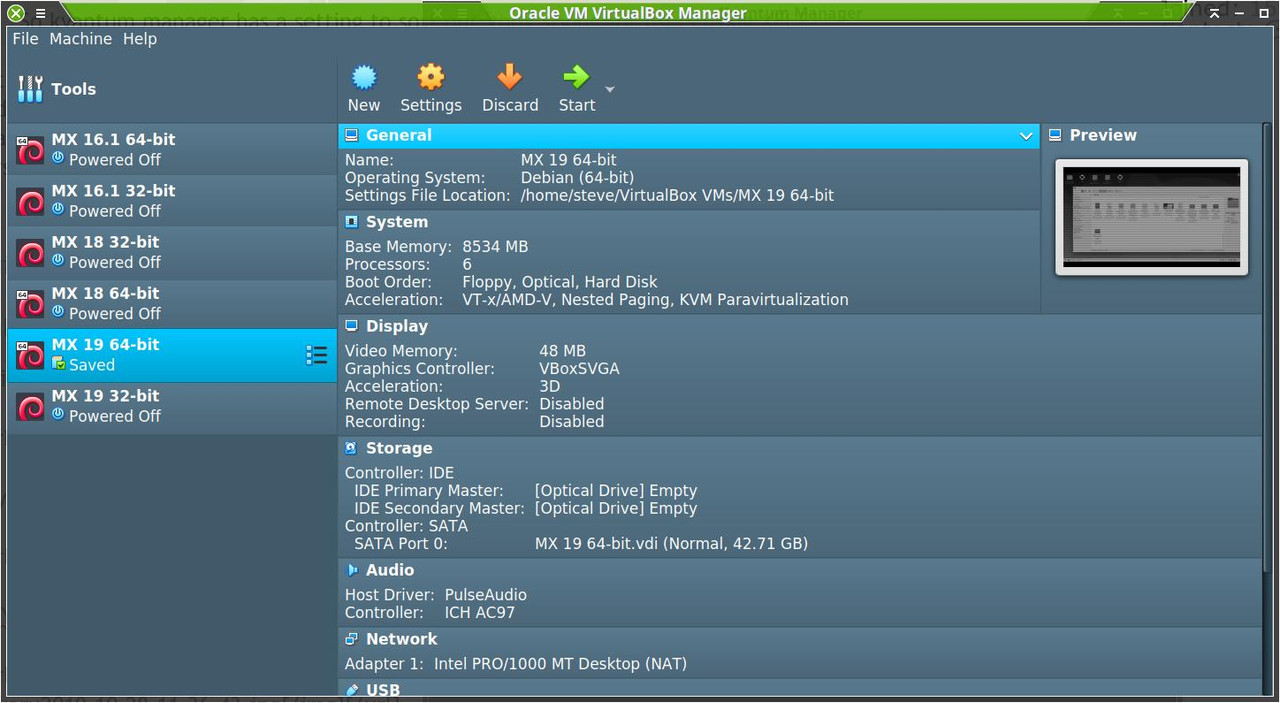Click the Storage section disk icon
The width and height of the screenshot is (1280, 703).
(x=352, y=448)
